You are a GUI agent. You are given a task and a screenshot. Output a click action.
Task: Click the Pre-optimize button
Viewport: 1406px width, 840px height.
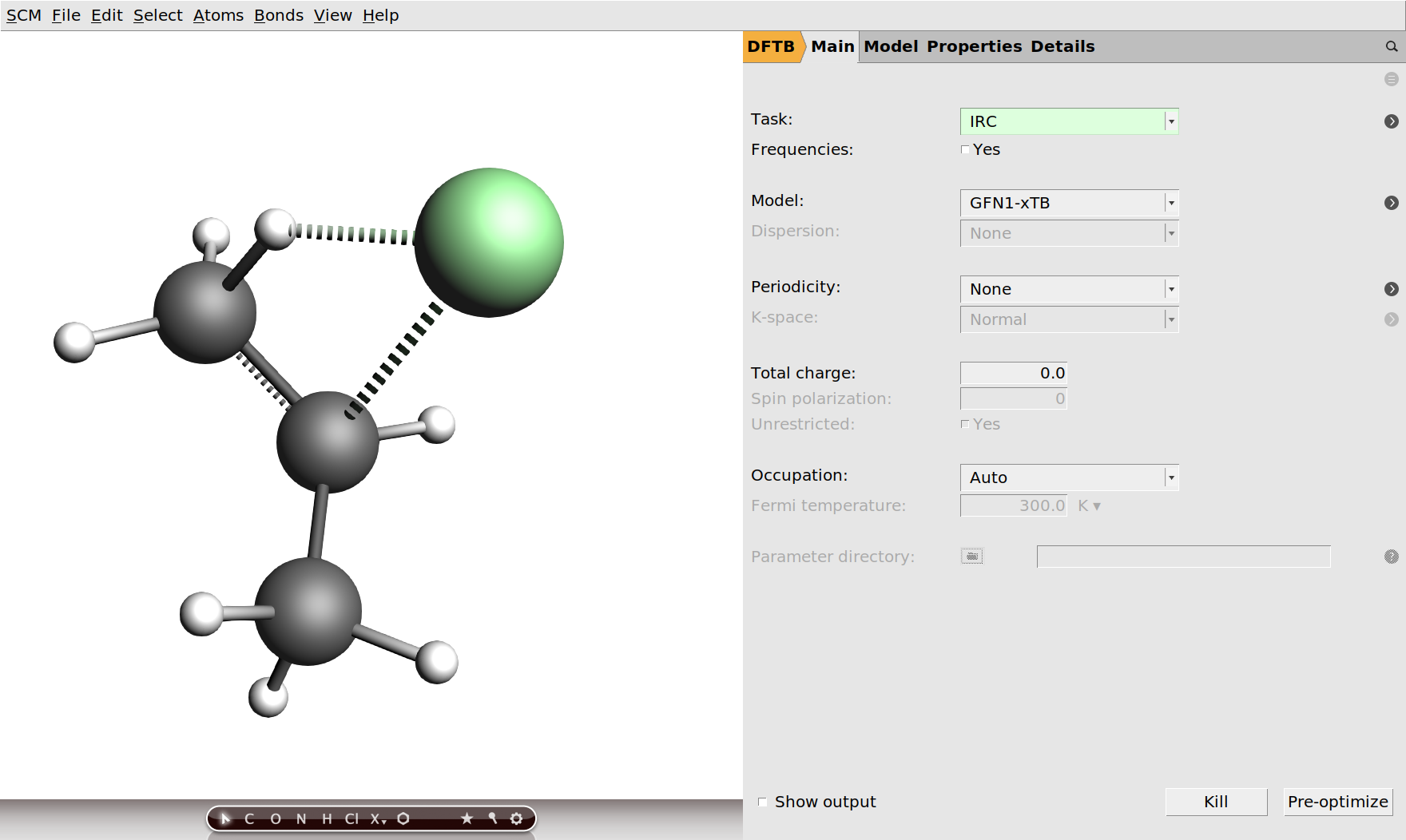(x=1337, y=802)
